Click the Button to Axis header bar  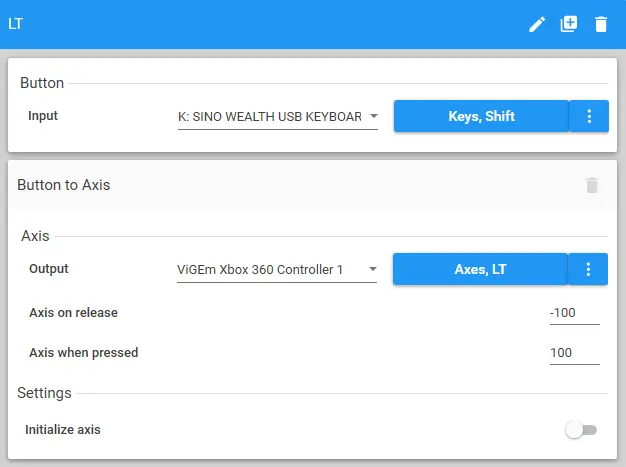click(x=300, y=185)
